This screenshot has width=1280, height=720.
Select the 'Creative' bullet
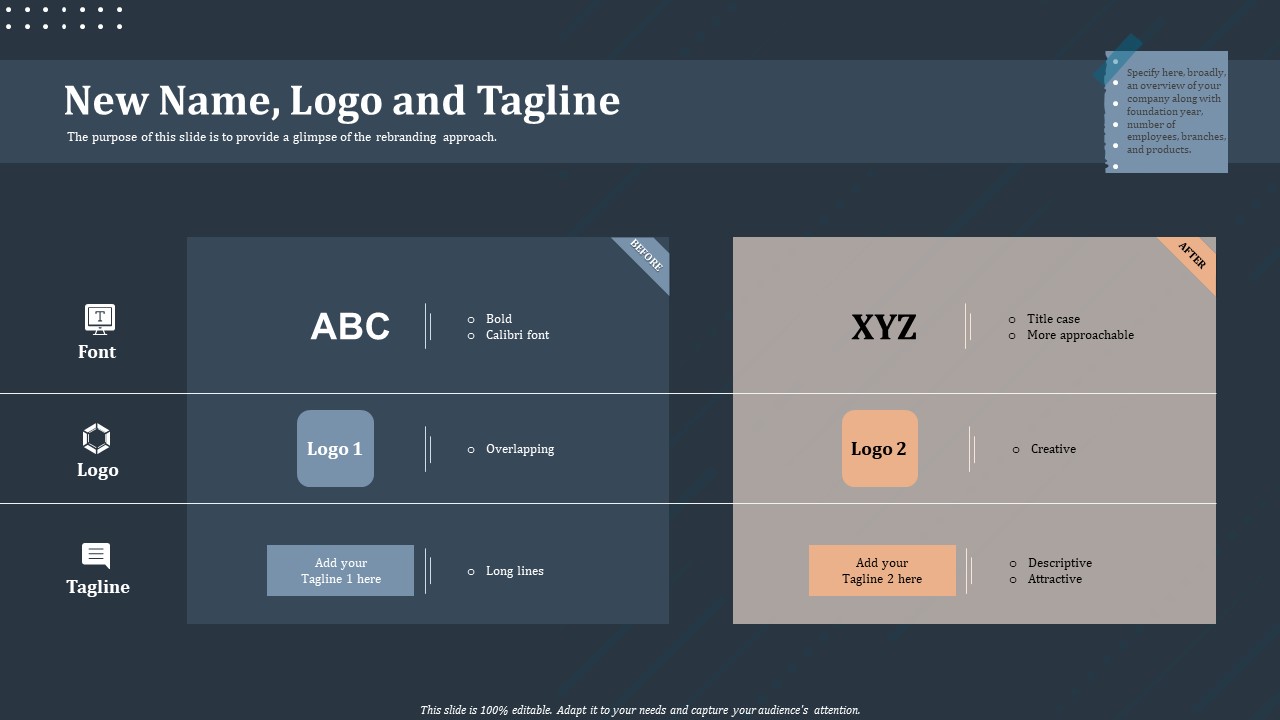click(x=1054, y=449)
